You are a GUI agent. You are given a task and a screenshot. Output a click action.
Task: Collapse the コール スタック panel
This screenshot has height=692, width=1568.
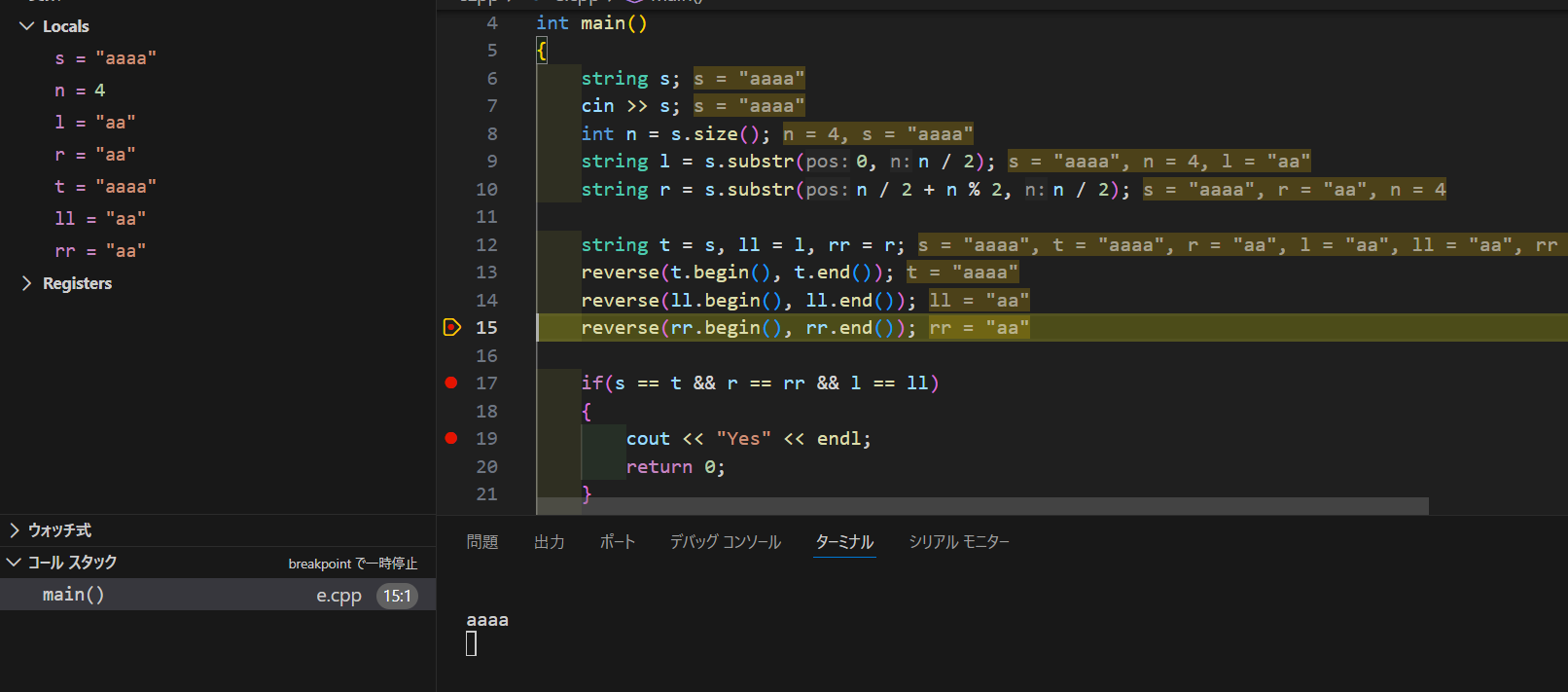[15, 563]
